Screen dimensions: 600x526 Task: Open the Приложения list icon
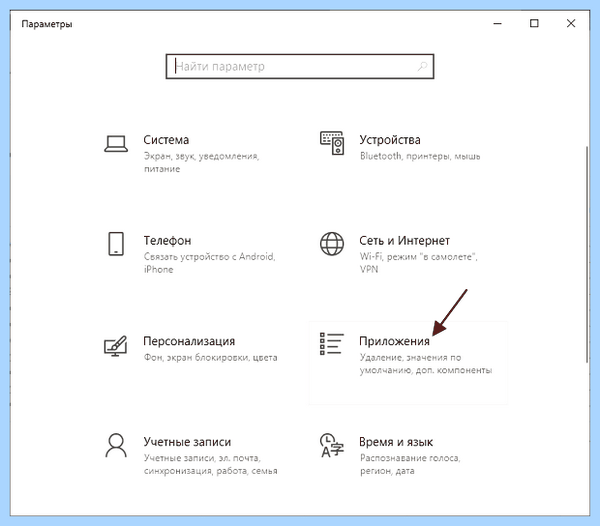click(x=332, y=344)
